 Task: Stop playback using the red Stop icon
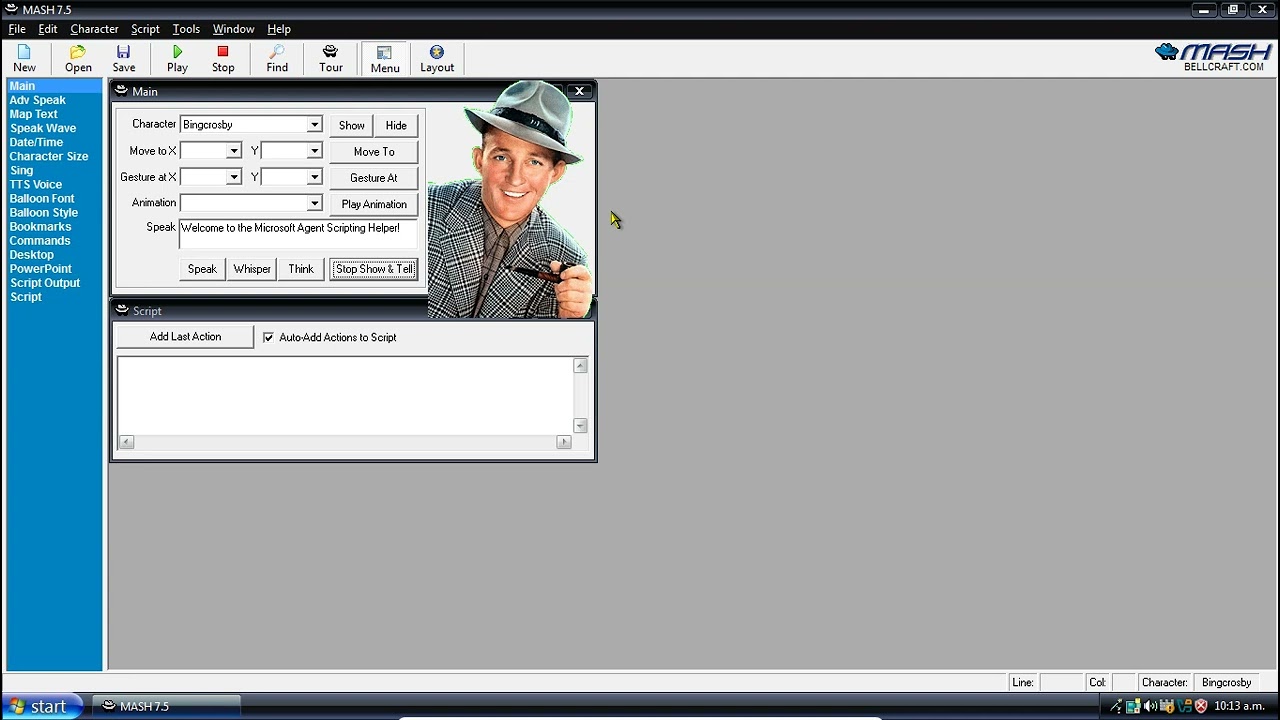click(x=223, y=58)
